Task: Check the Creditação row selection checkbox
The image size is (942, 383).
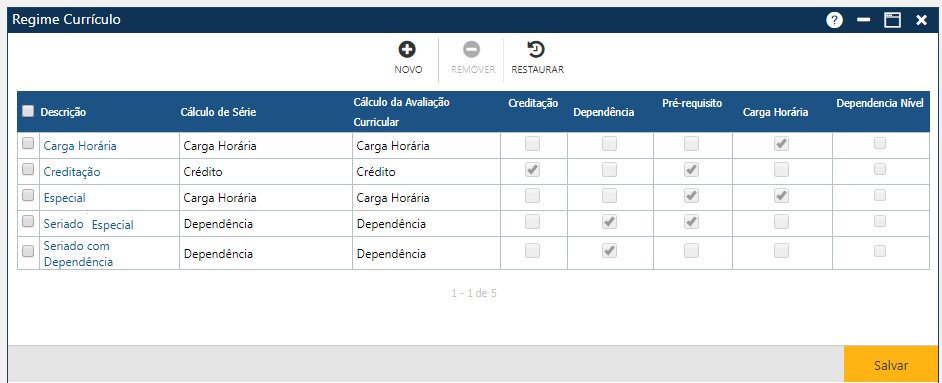Action: 28,169
